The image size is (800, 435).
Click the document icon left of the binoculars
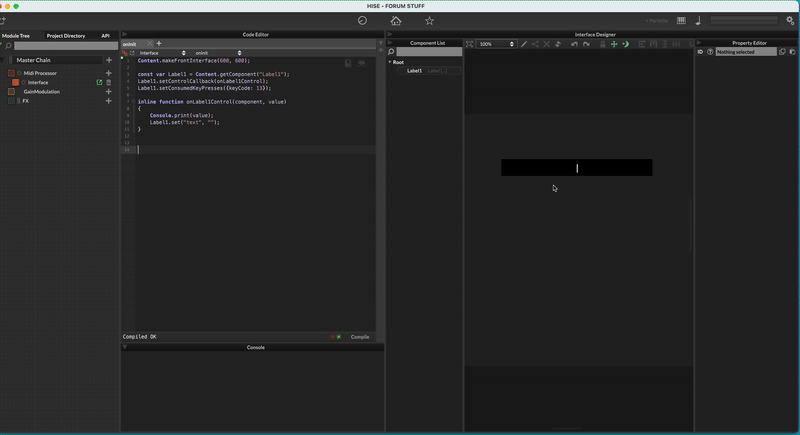[x=348, y=64]
